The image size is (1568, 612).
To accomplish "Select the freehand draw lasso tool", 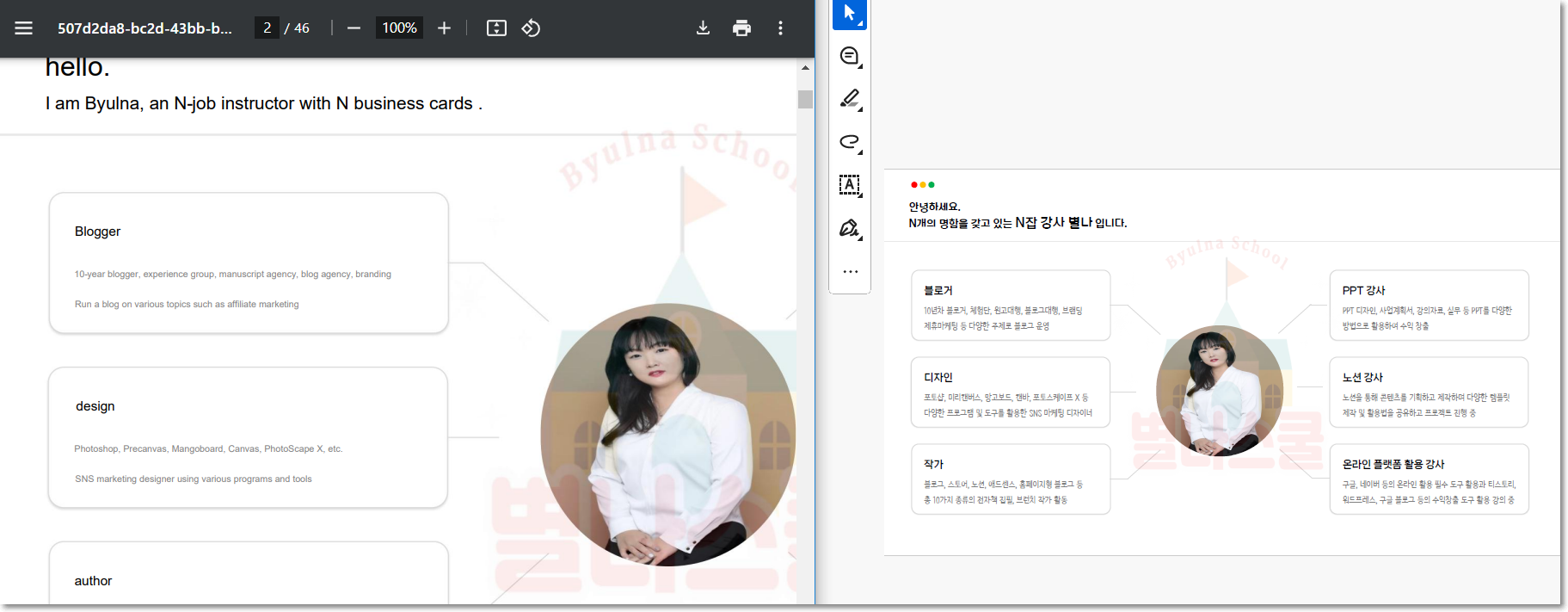I will tap(850, 142).
